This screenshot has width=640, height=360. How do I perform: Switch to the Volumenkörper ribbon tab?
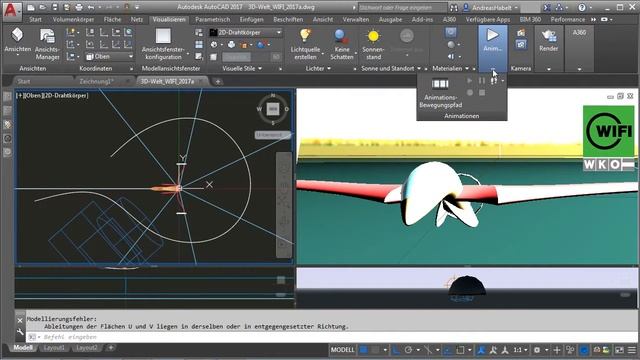[x=73, y=19]
